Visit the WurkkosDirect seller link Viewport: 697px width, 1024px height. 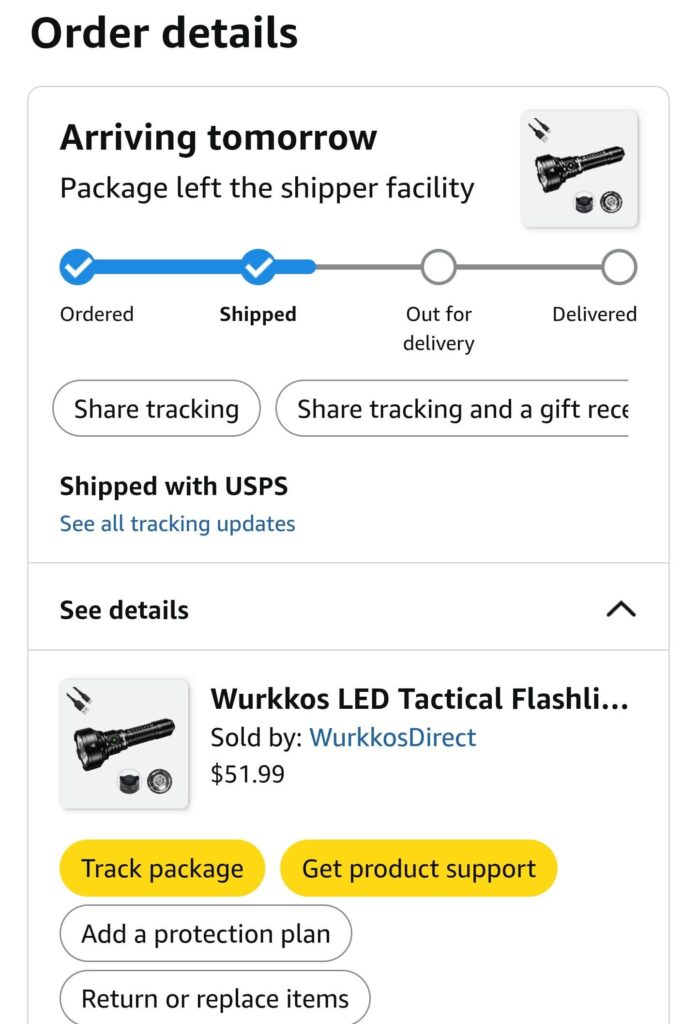[392, 738]
